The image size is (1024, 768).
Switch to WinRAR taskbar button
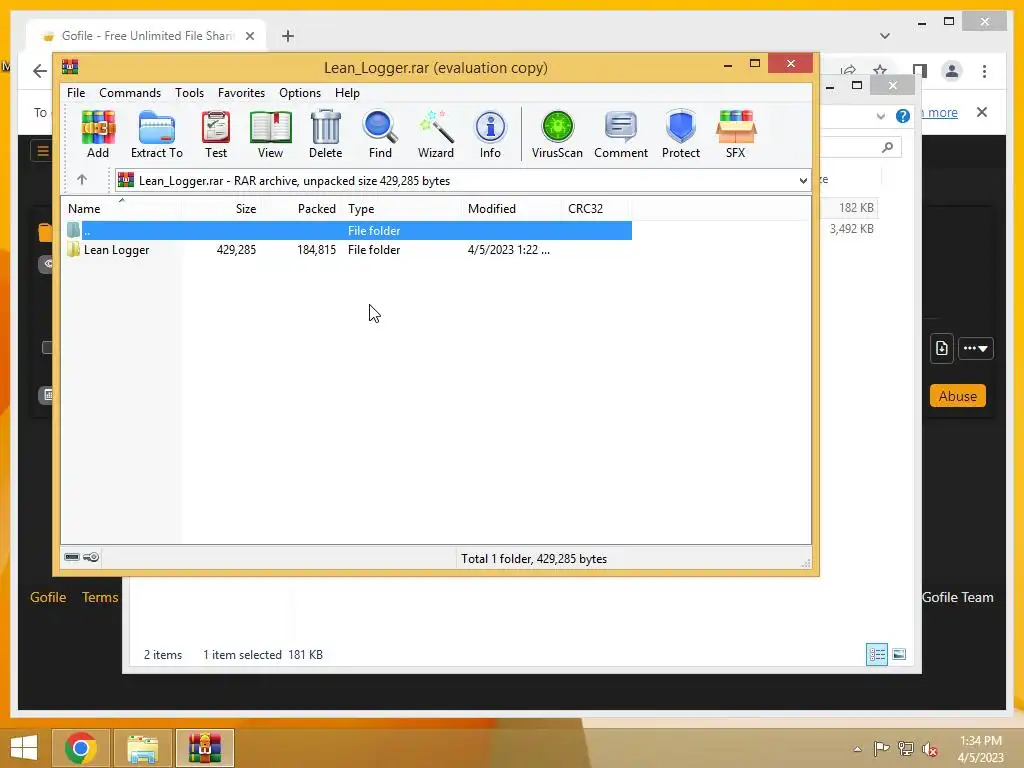pos(204,748)
